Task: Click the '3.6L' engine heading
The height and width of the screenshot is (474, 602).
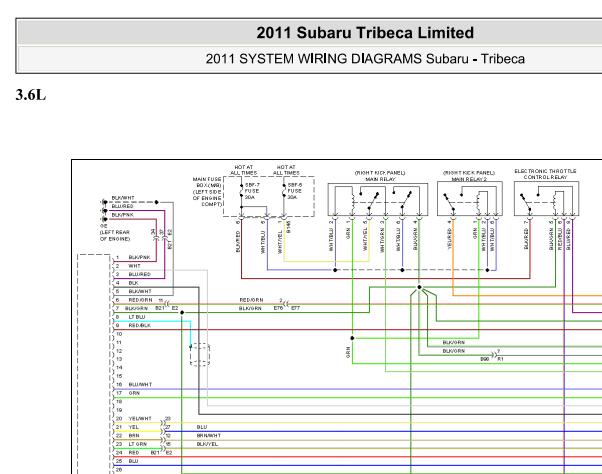Action: coord(31,94)
